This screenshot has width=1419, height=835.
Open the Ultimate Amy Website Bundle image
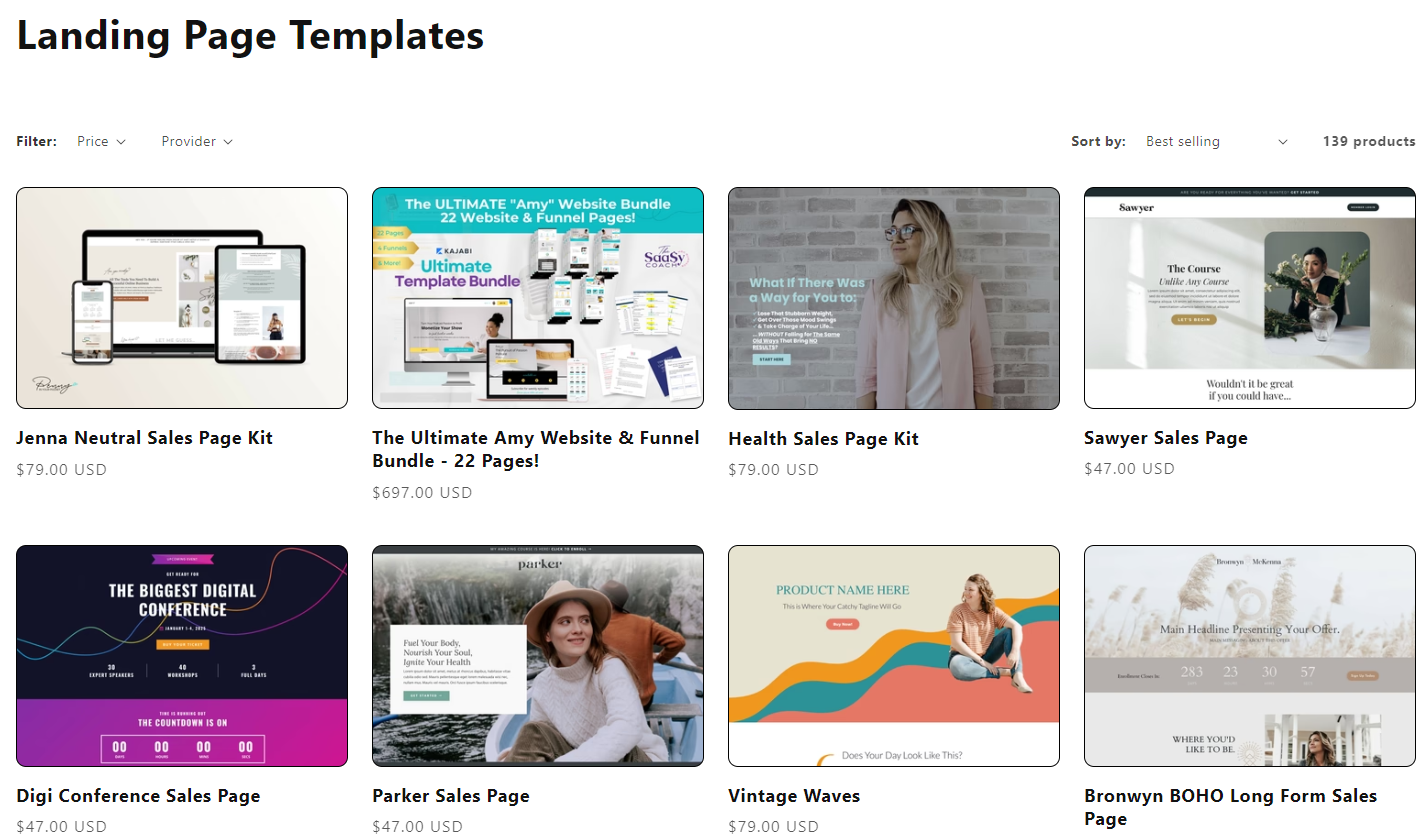(x=538, y=298)
